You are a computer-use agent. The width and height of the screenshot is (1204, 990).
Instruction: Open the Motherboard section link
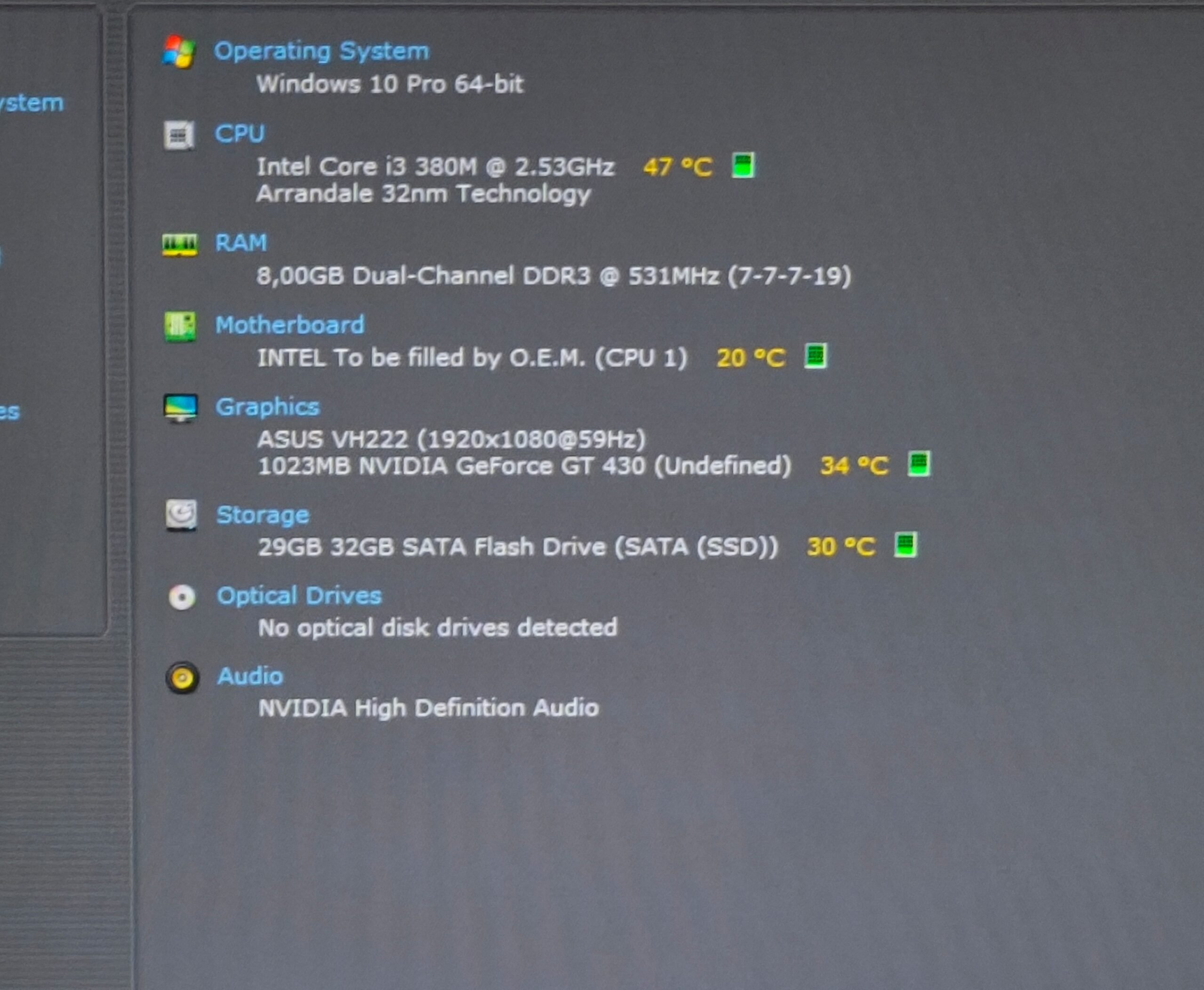pos(290,325)
